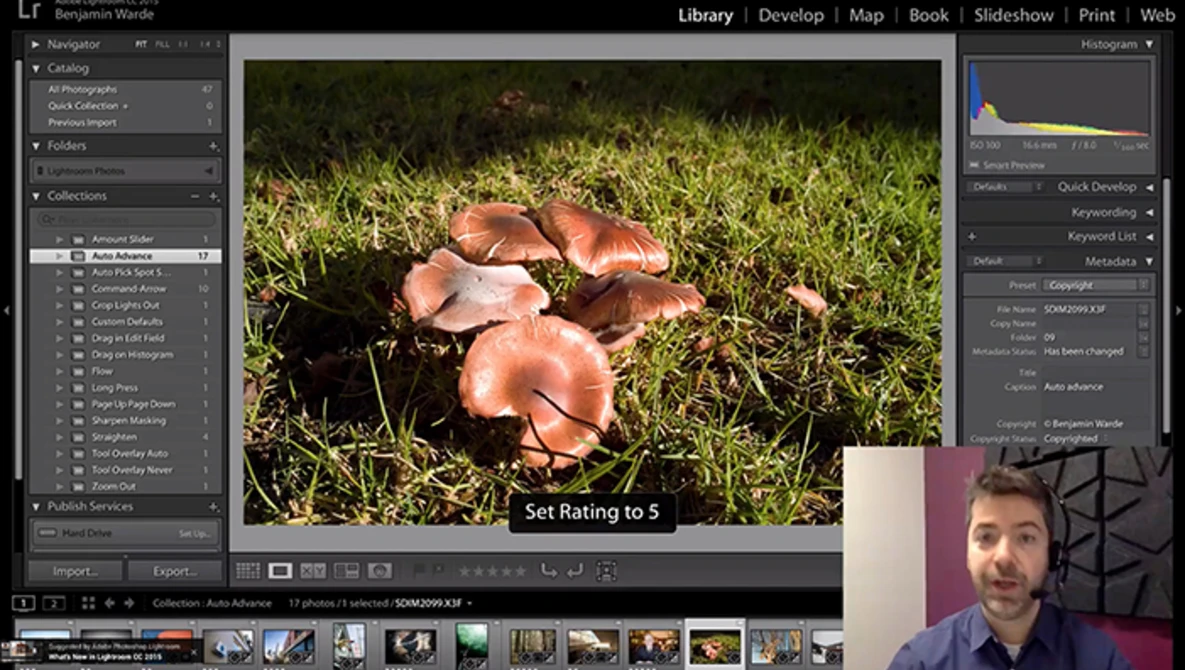Select the Sharpen Masking collection

126,421
